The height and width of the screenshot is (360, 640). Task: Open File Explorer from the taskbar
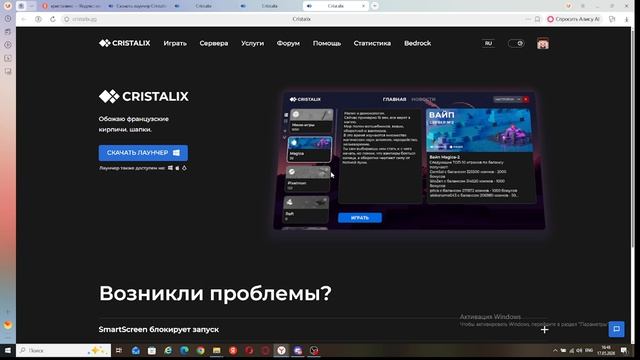(x=217, y=350)
